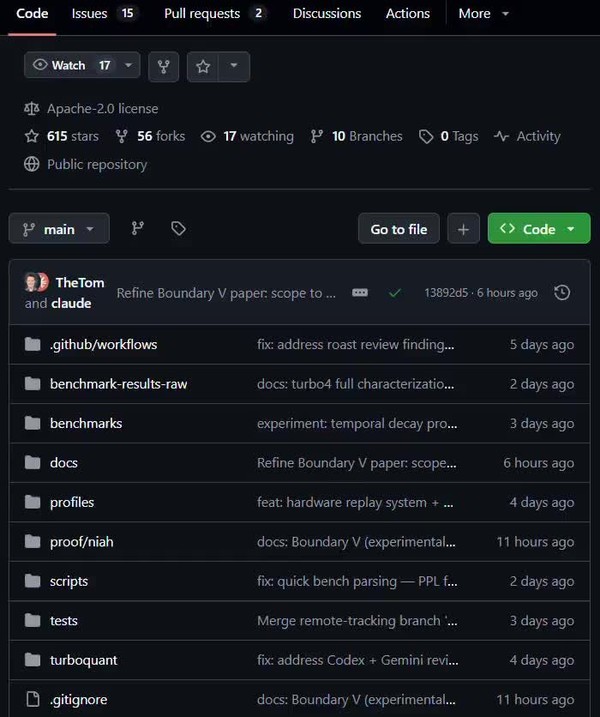
Task: Open the 10 Branches link
Action: coord(357,136)
